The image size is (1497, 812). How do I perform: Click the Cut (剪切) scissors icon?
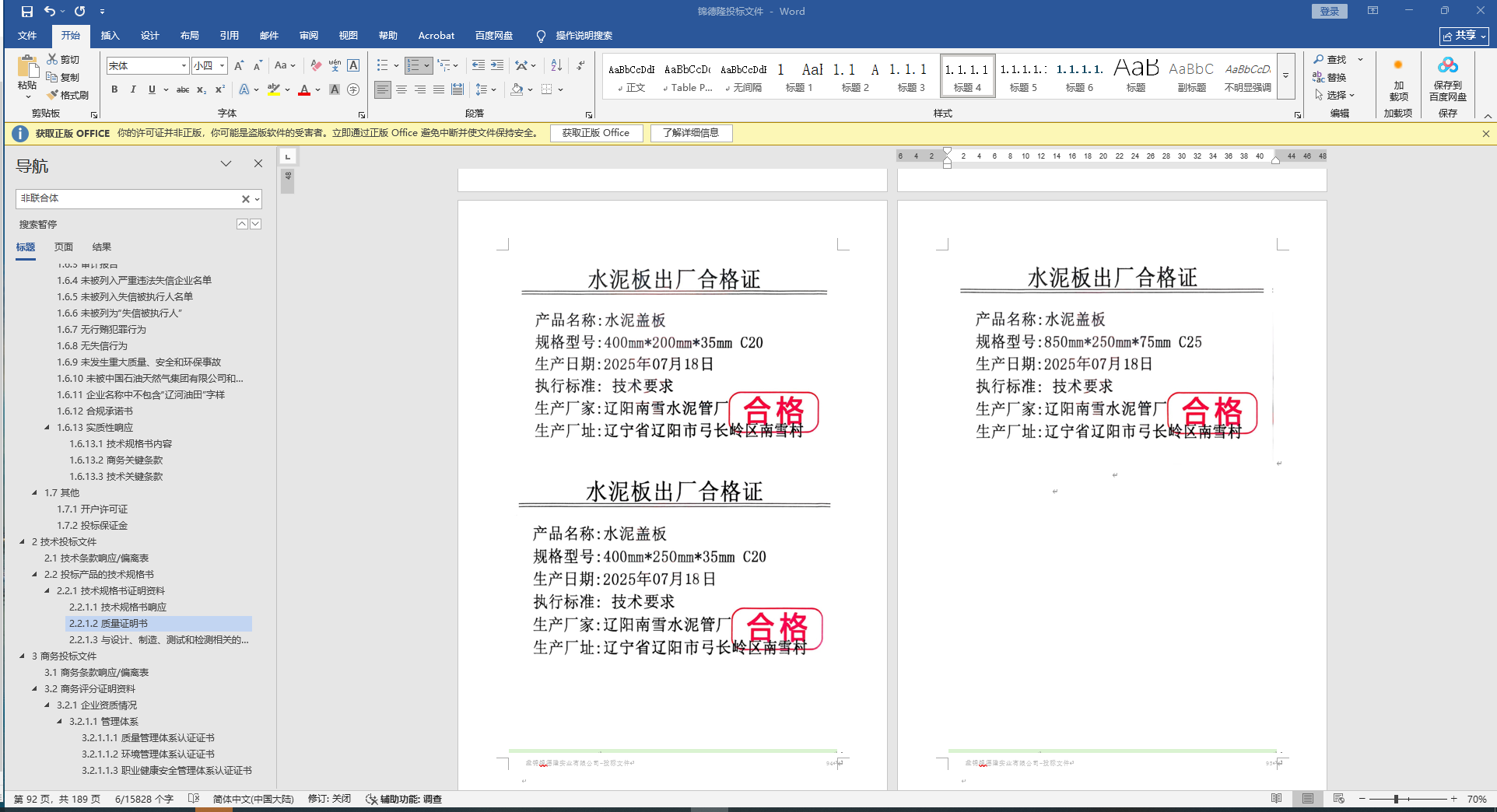[52, 59]
